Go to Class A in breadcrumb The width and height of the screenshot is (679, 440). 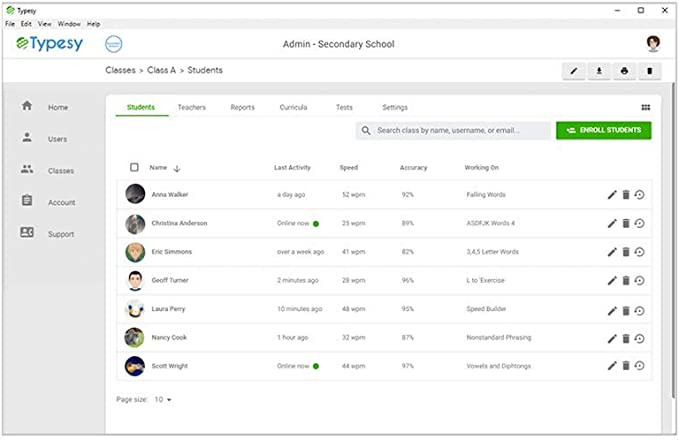tap(160, 70)
